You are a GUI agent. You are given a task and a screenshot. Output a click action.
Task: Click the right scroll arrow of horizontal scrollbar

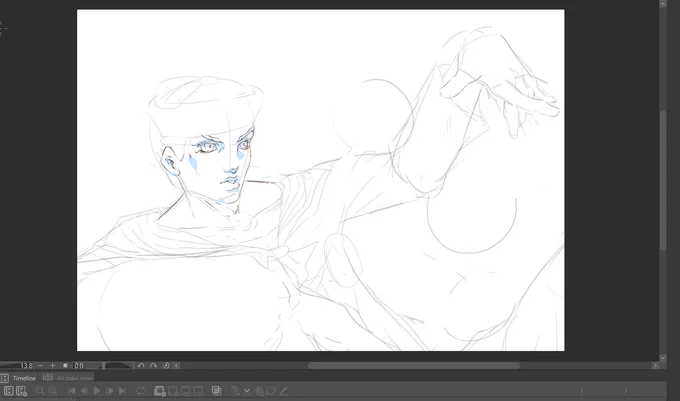(x=655, y=365)
